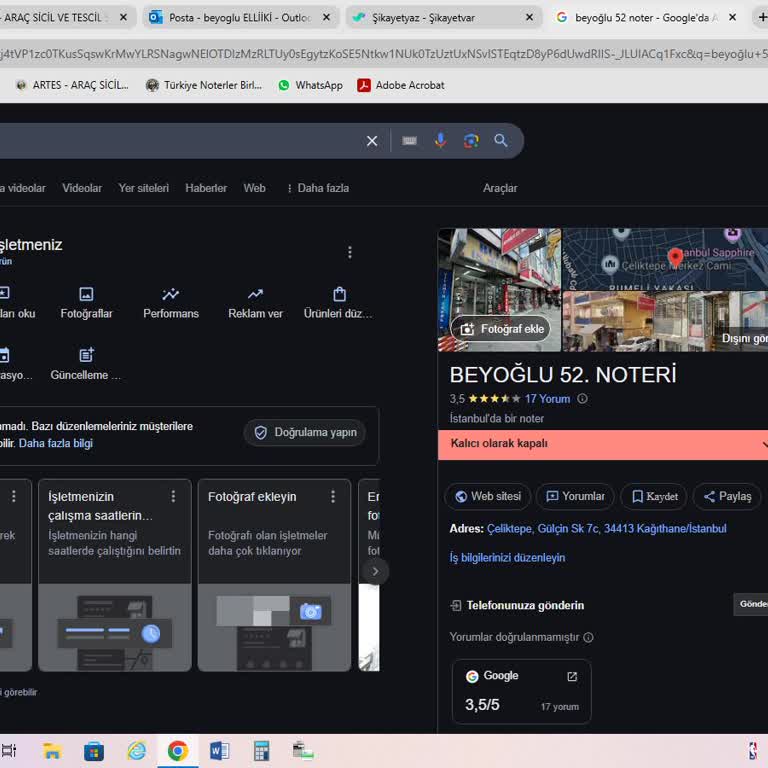Click the Fotoğraf ekle button on photo
Screen dimensions: 768x768
point(501,329)
